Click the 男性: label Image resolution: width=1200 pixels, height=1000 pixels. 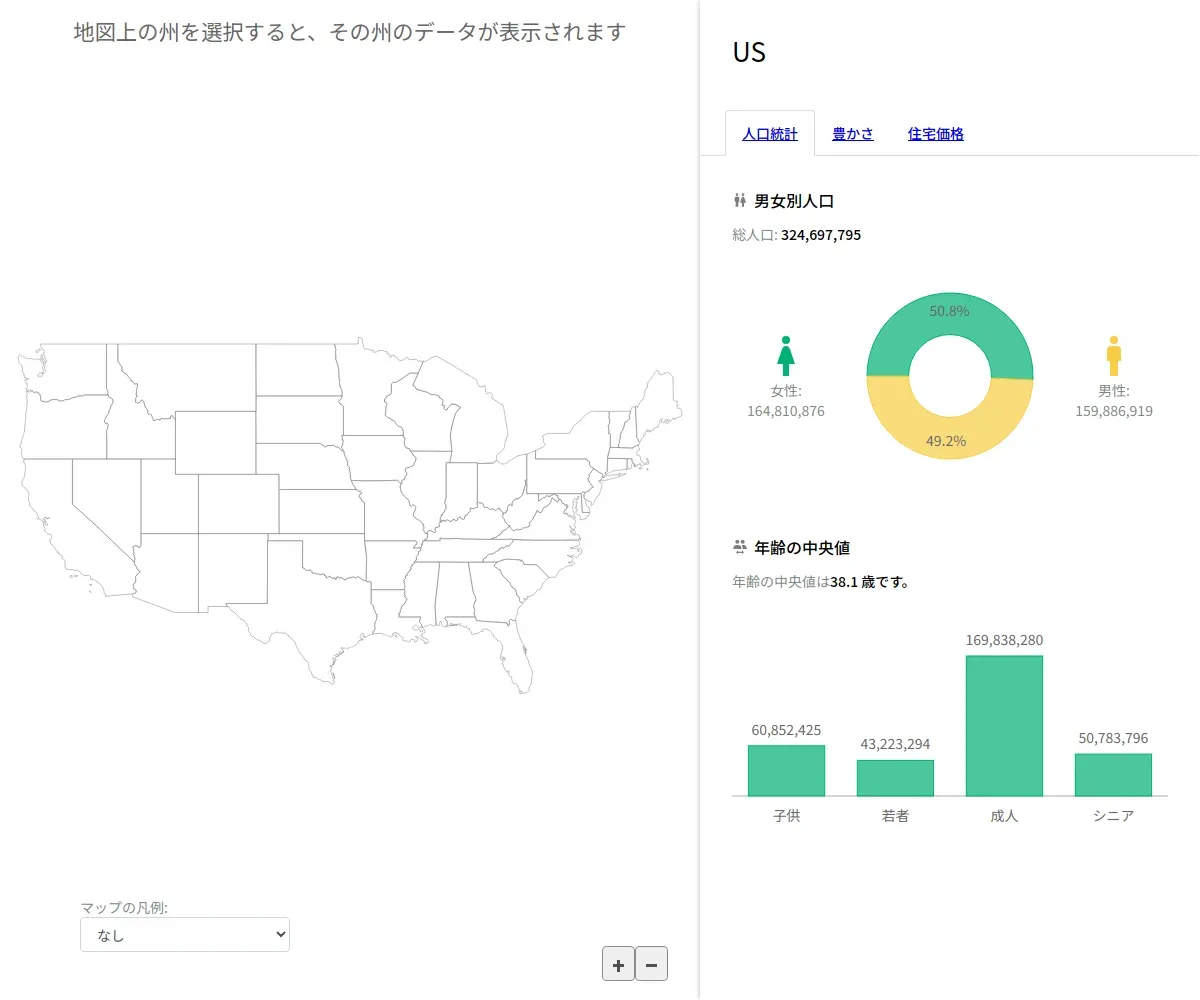[1114, 391]
